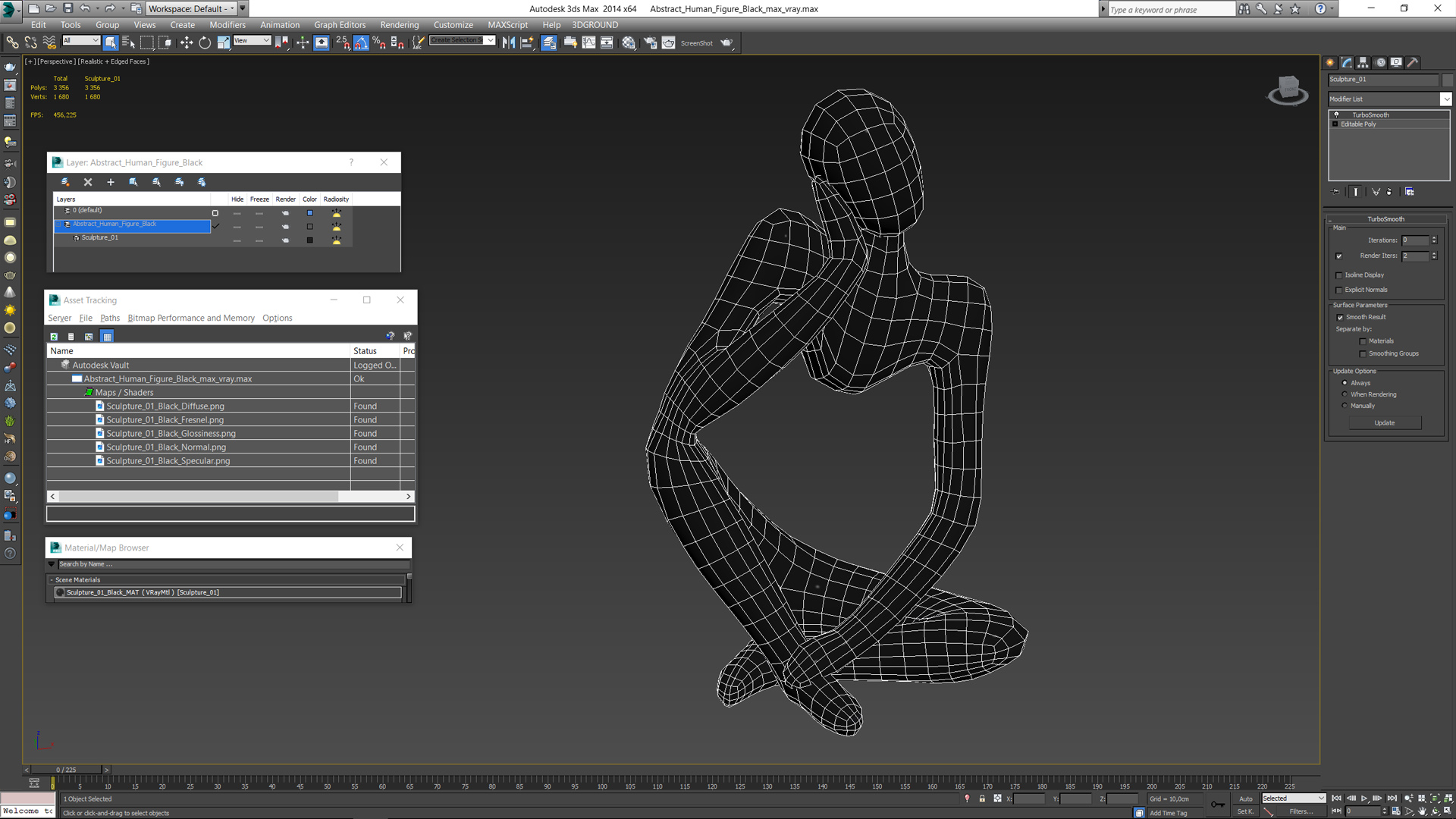Collapse Scene Materials group in browser
The image size is (1456, 819).
point(52,580)
